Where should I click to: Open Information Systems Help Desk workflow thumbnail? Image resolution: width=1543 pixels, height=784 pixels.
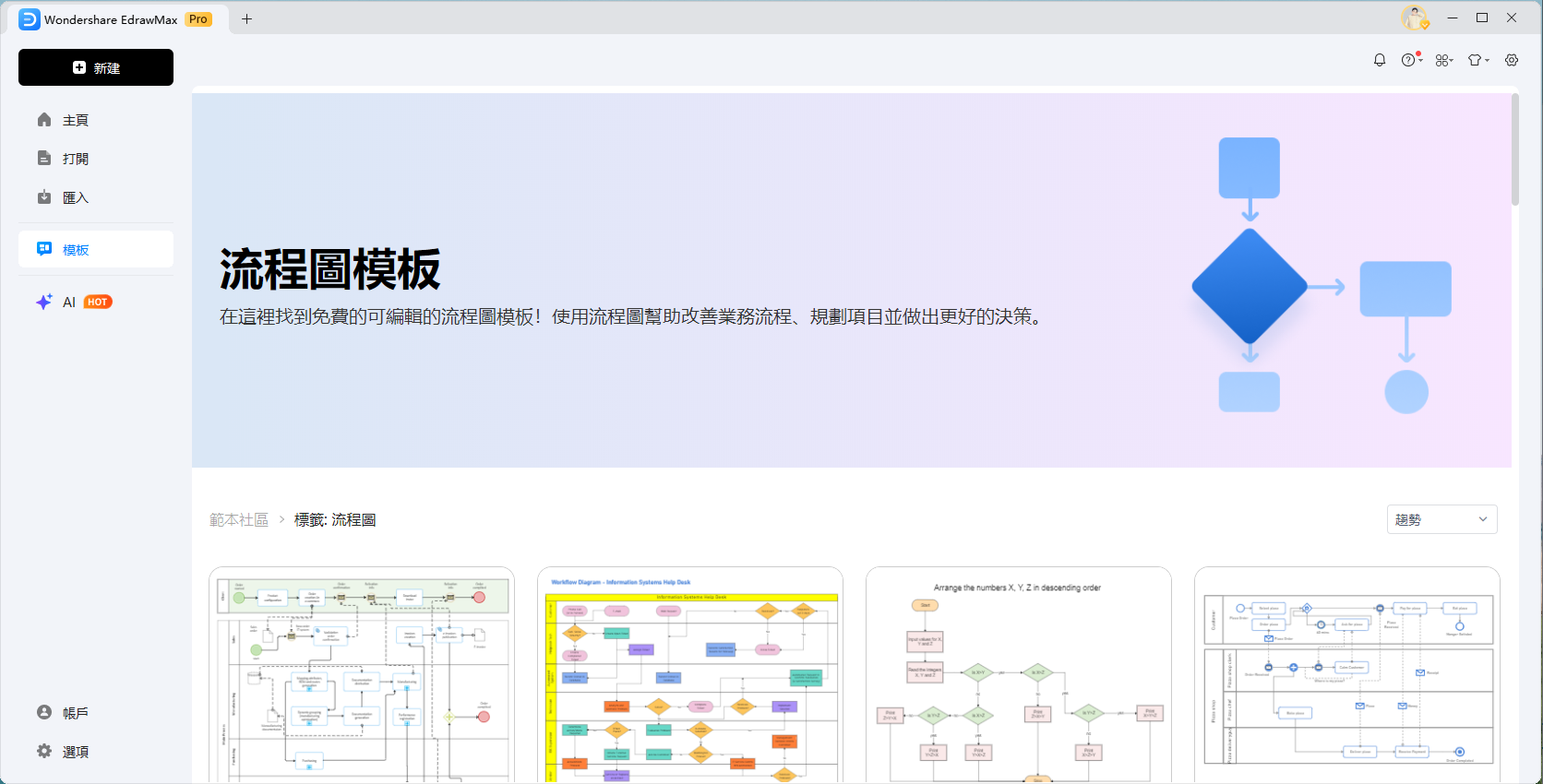point(690,675)
